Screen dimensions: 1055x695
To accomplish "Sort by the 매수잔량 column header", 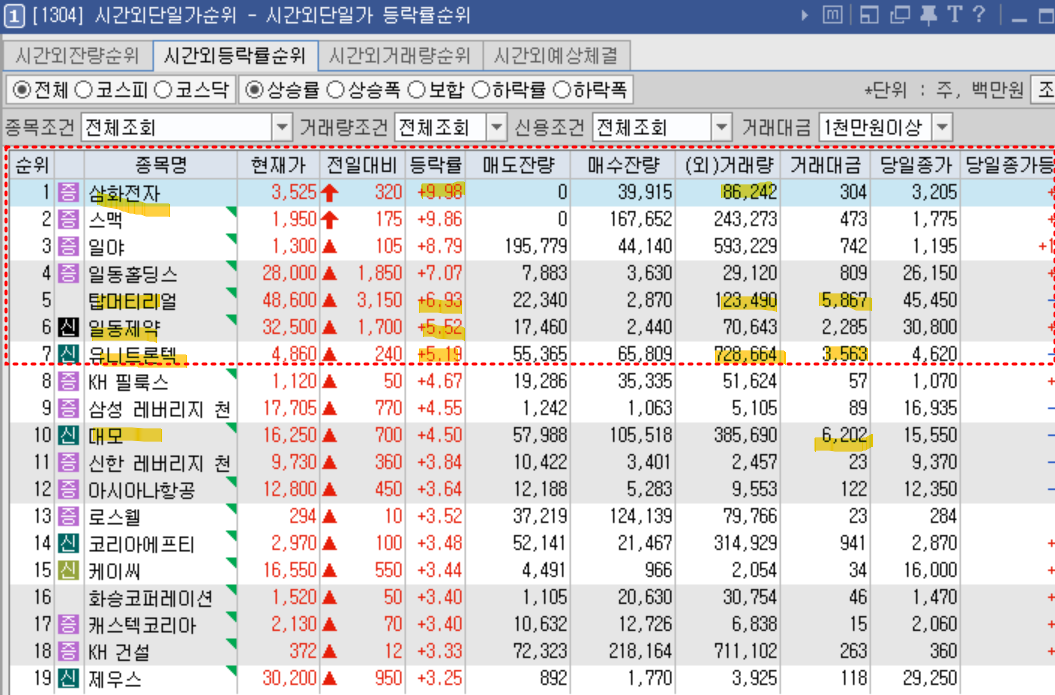I will [623, 165].
